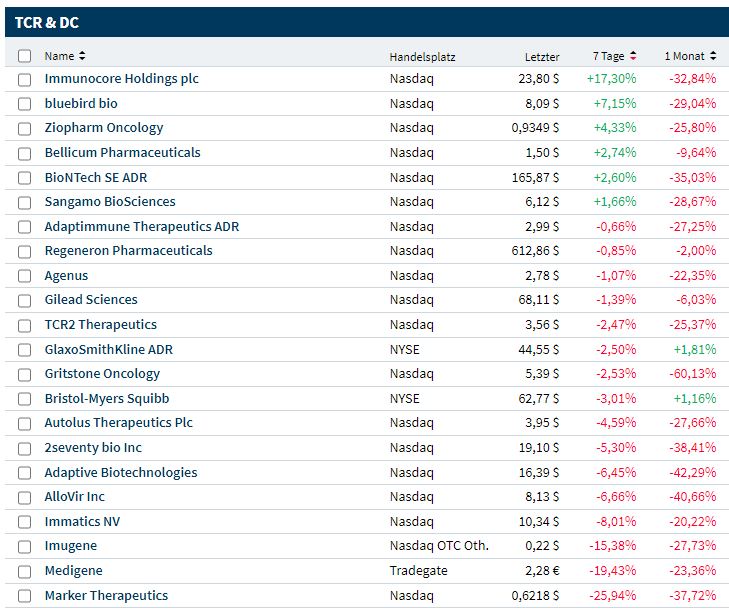The image size is (729, 615).
Task: Go to the Ziopharm Oncology page
Action: (x=104, y=128)
